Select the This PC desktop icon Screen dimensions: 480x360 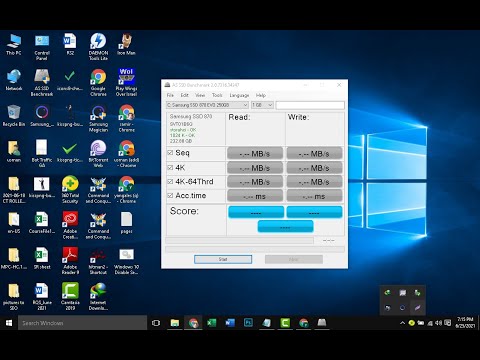[x=14, y=44]
